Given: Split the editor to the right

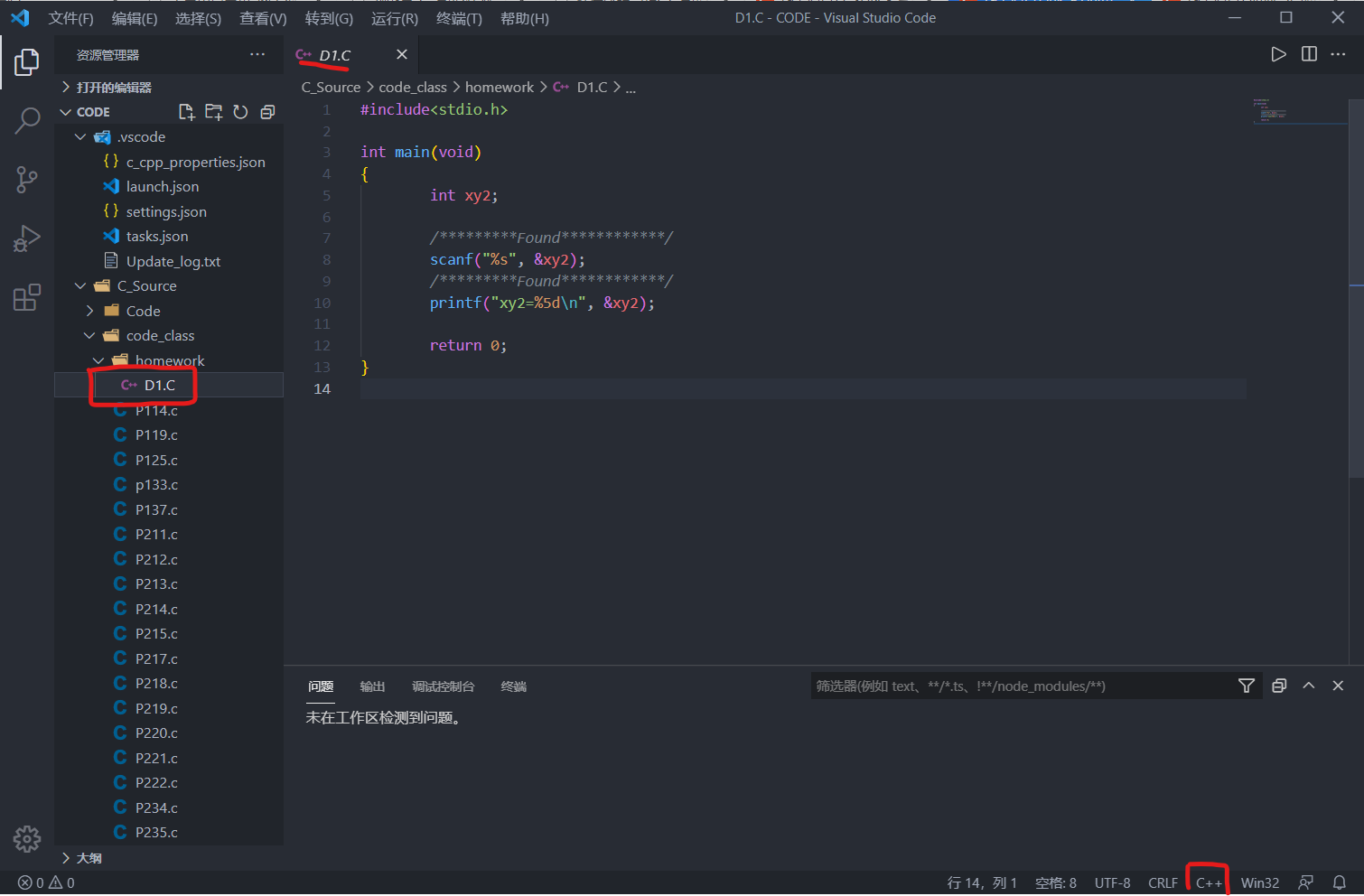Looking at the screenshot, I should click(x=1309, y=54).
